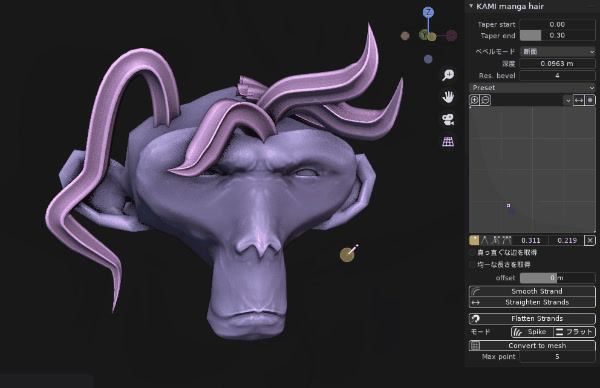Screen dimensions: 600x388
Task: Open the Preset dropdown
Action: click(532, 88)
